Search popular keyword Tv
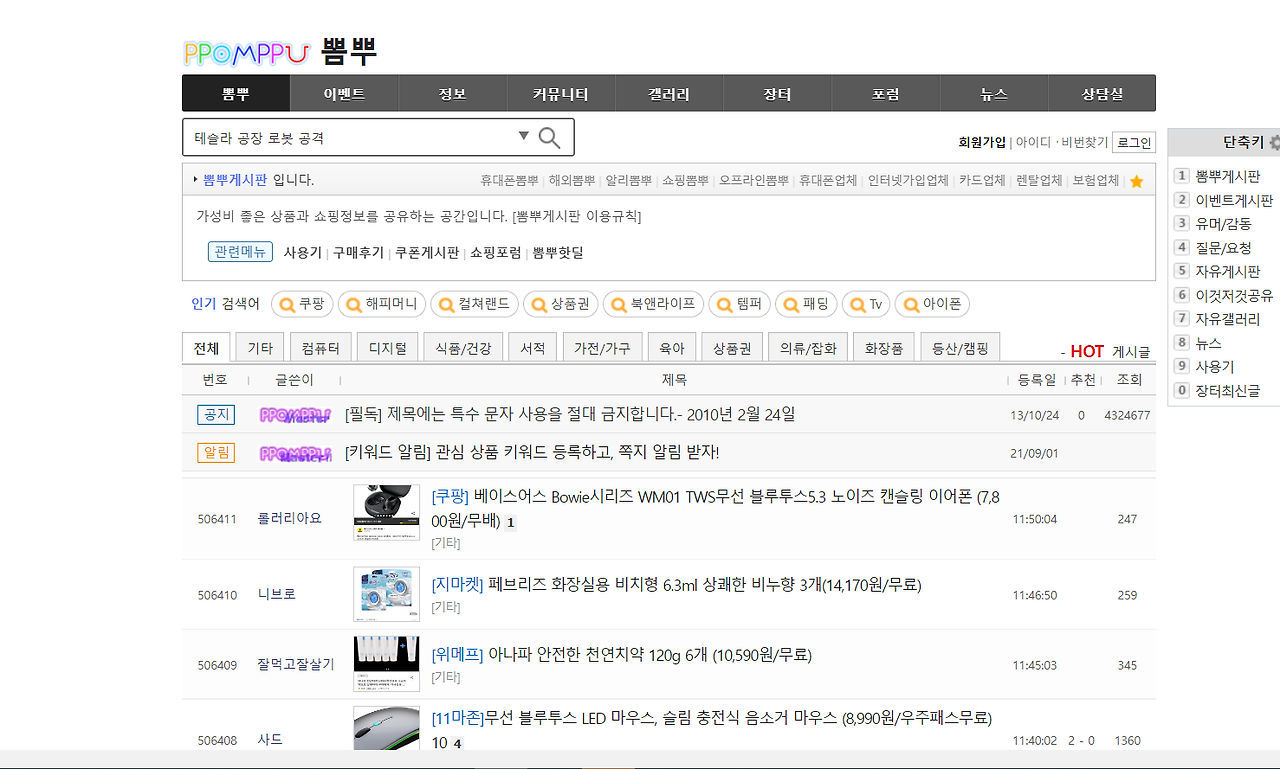 coord(866,304)
